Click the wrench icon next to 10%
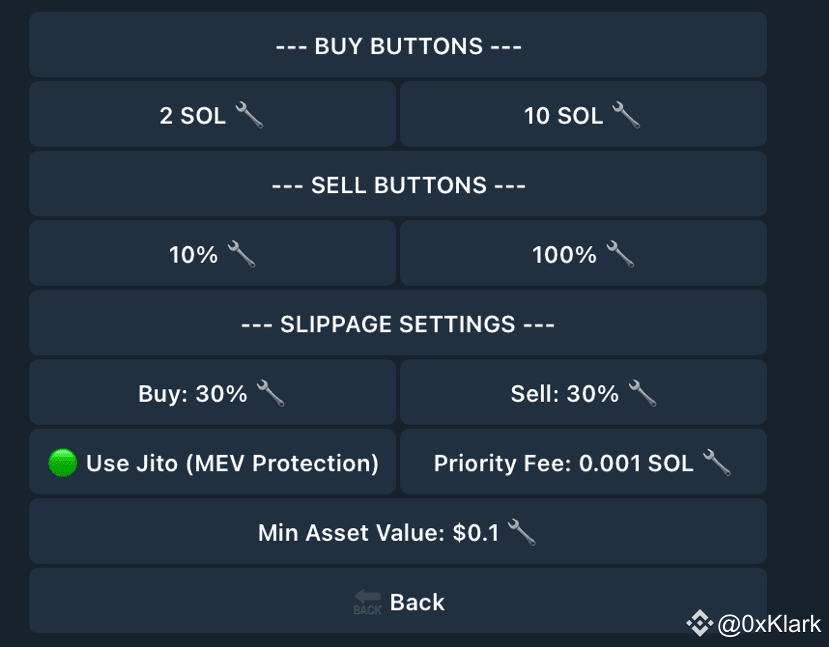This screenshot has width=829, height=647. (x=241, y=254)
